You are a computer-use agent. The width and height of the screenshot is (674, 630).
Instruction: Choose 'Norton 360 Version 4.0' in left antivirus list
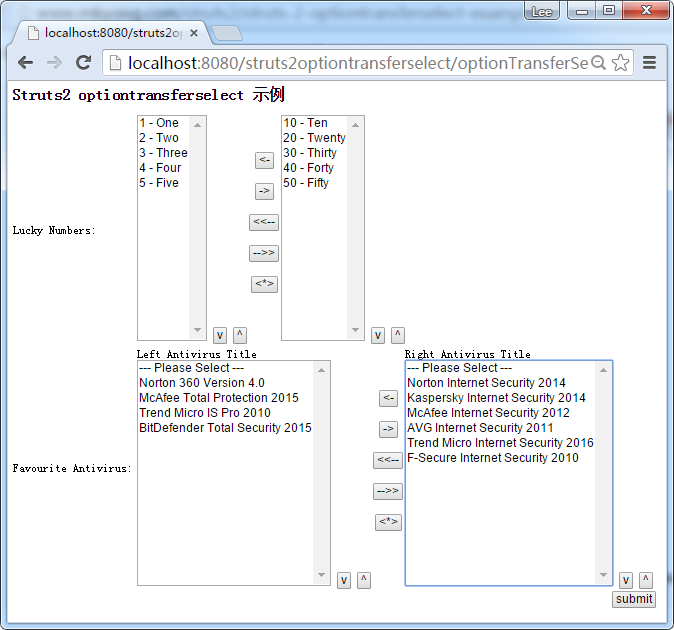pos(202,383)
